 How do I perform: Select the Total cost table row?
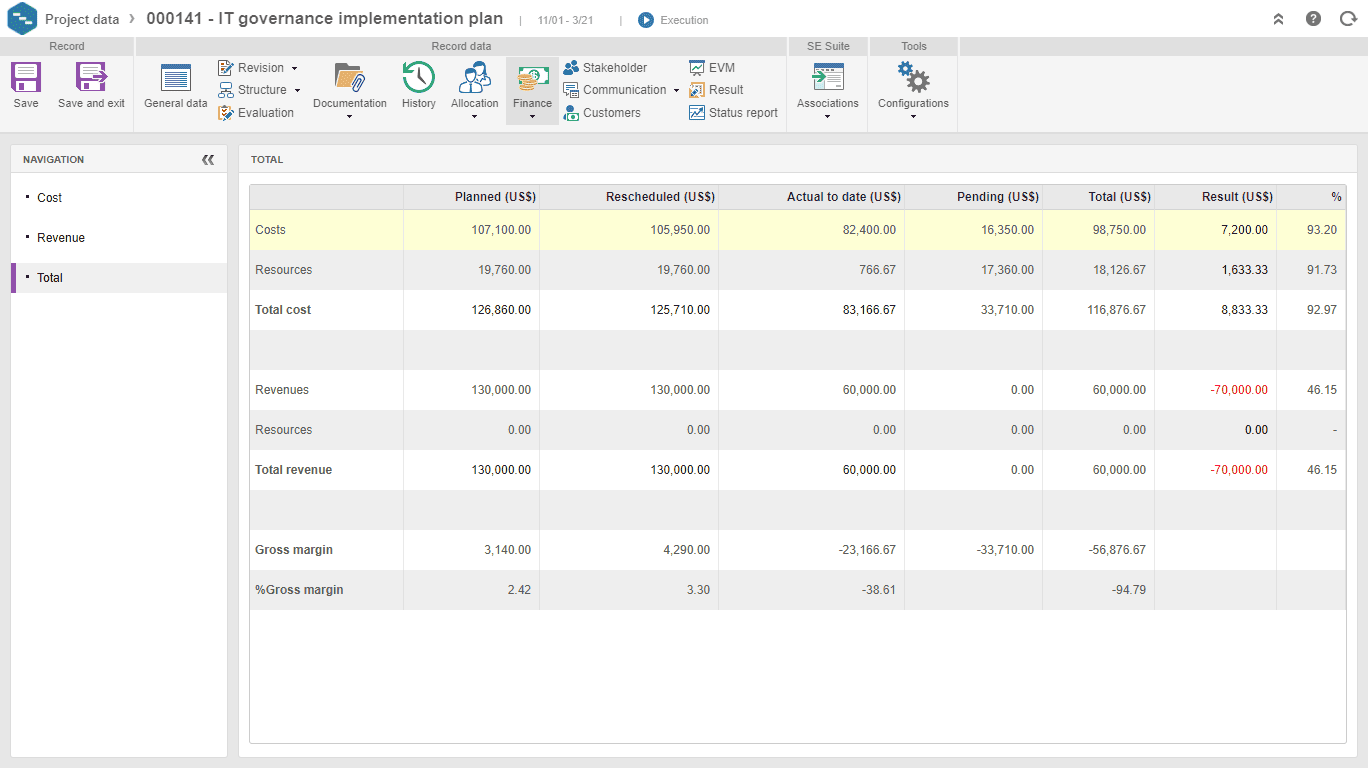[284, 310]
